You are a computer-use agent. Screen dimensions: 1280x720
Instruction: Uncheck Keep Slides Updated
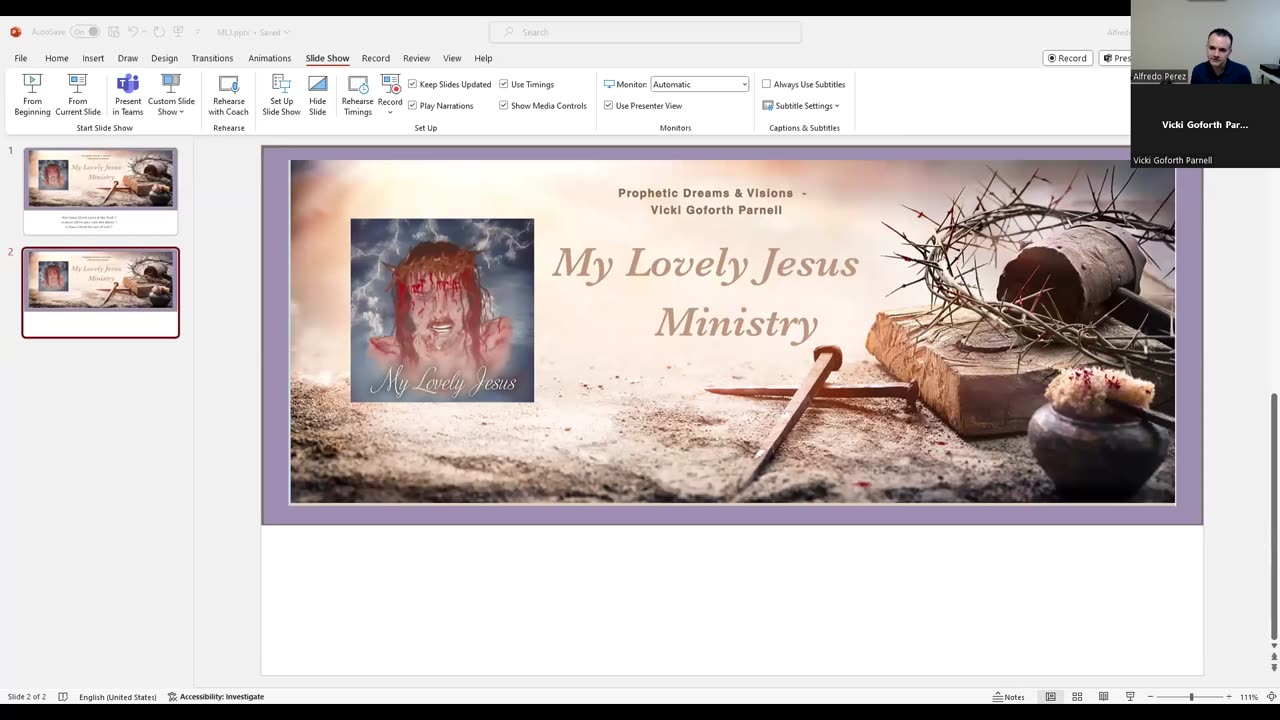(412, 85)
